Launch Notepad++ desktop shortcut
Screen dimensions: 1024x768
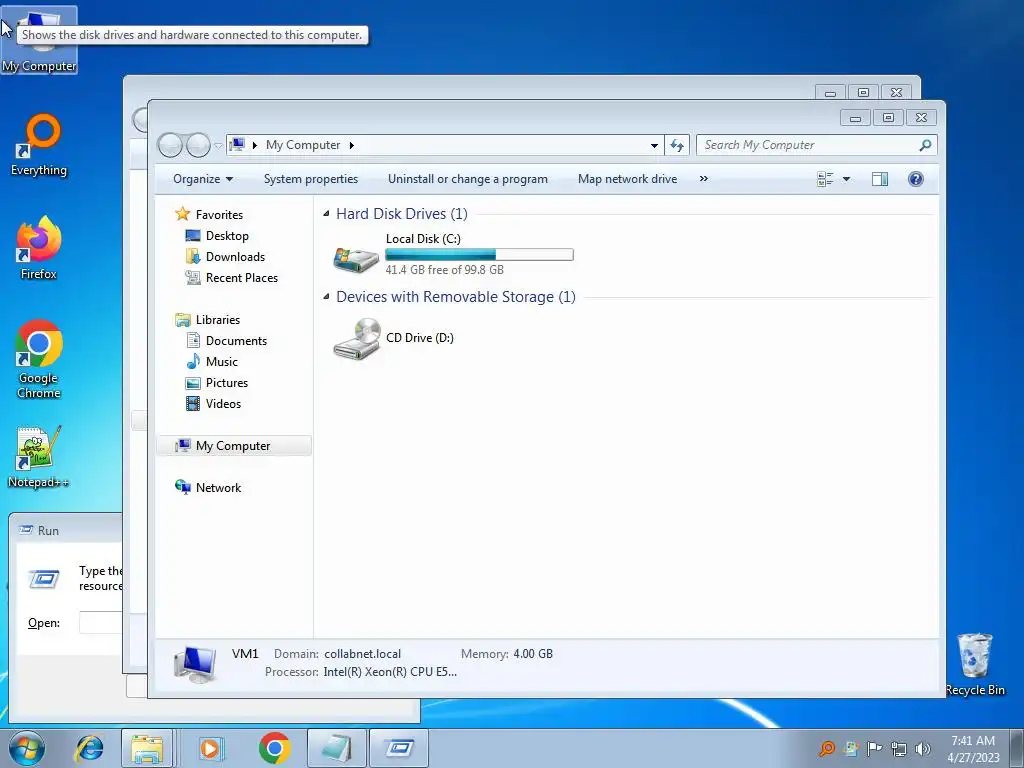click(39, 456)
